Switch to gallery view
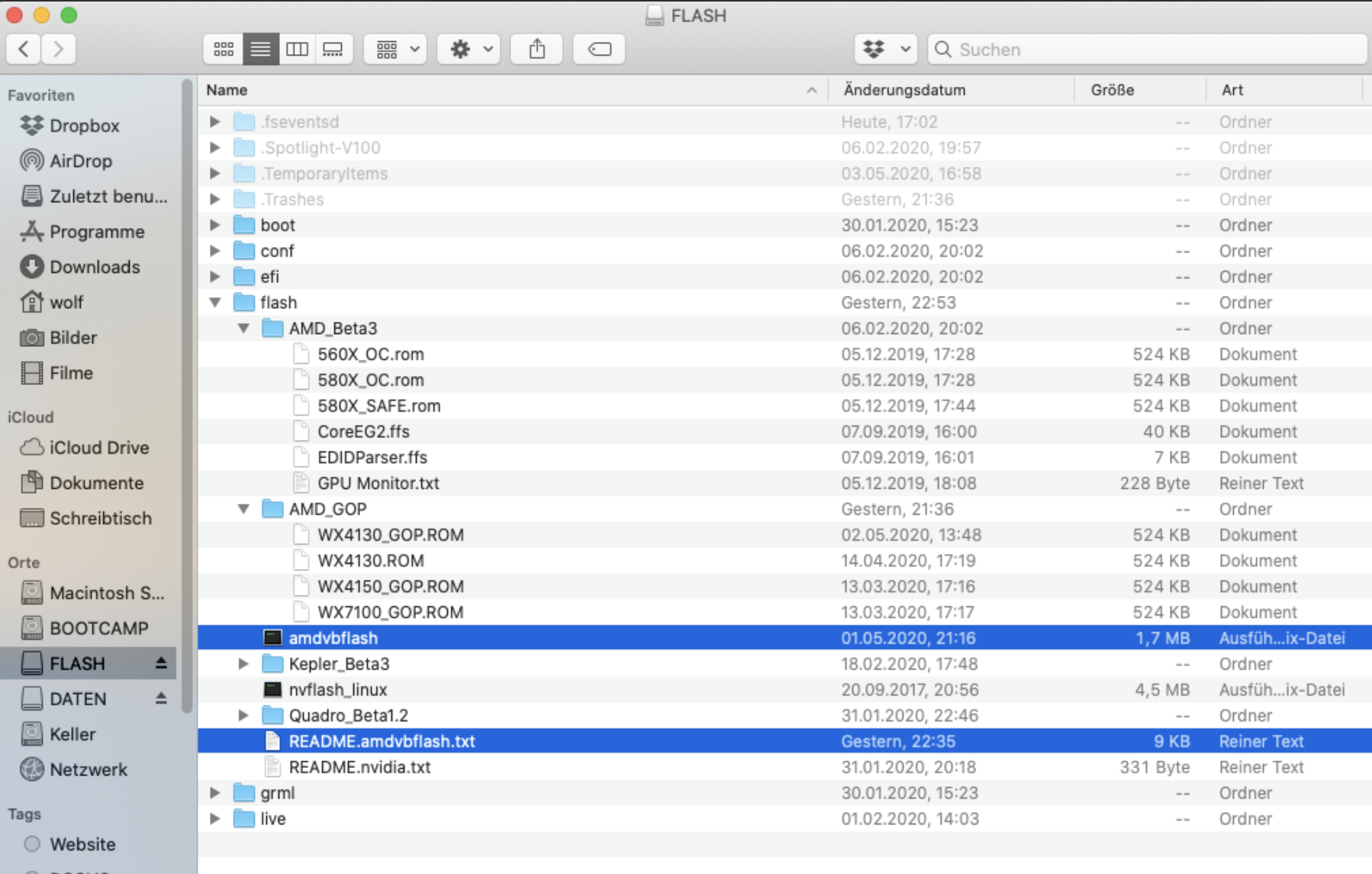The image size is (1372, 874). [333, 50]
